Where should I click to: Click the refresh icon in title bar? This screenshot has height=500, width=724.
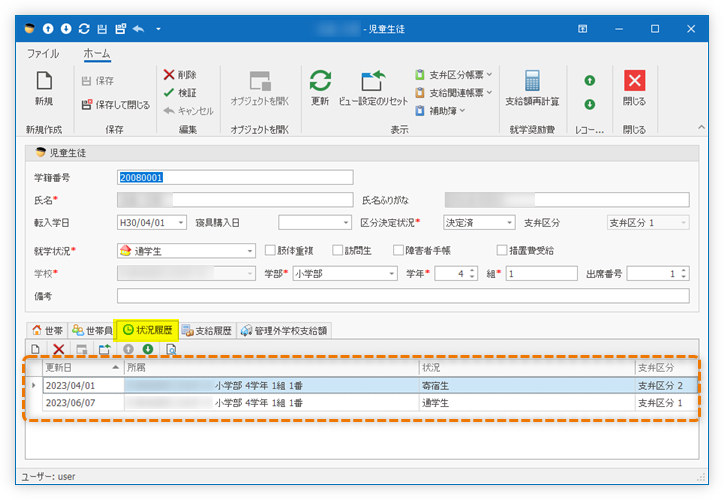pyautogui.click(x=84, y=29)
